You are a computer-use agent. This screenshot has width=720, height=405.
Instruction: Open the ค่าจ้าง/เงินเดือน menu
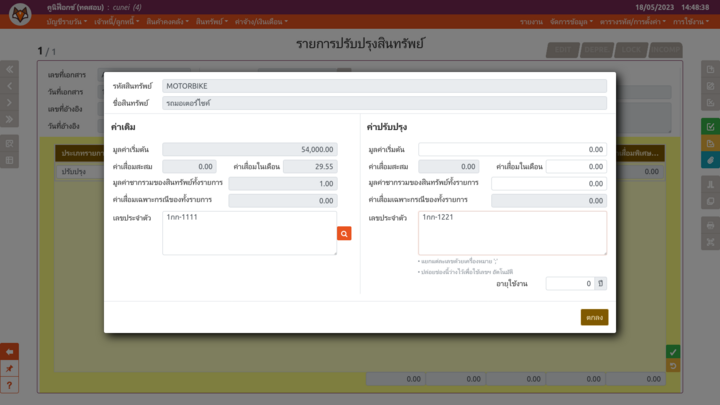tap(261, 22)
